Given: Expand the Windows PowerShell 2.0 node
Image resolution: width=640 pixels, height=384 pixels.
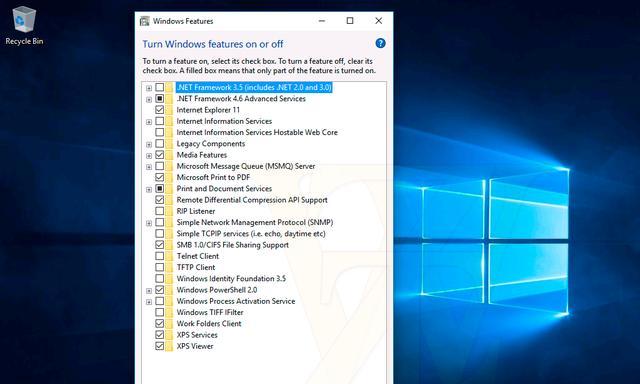Looking at the screenshot, I should click(149, 291).
